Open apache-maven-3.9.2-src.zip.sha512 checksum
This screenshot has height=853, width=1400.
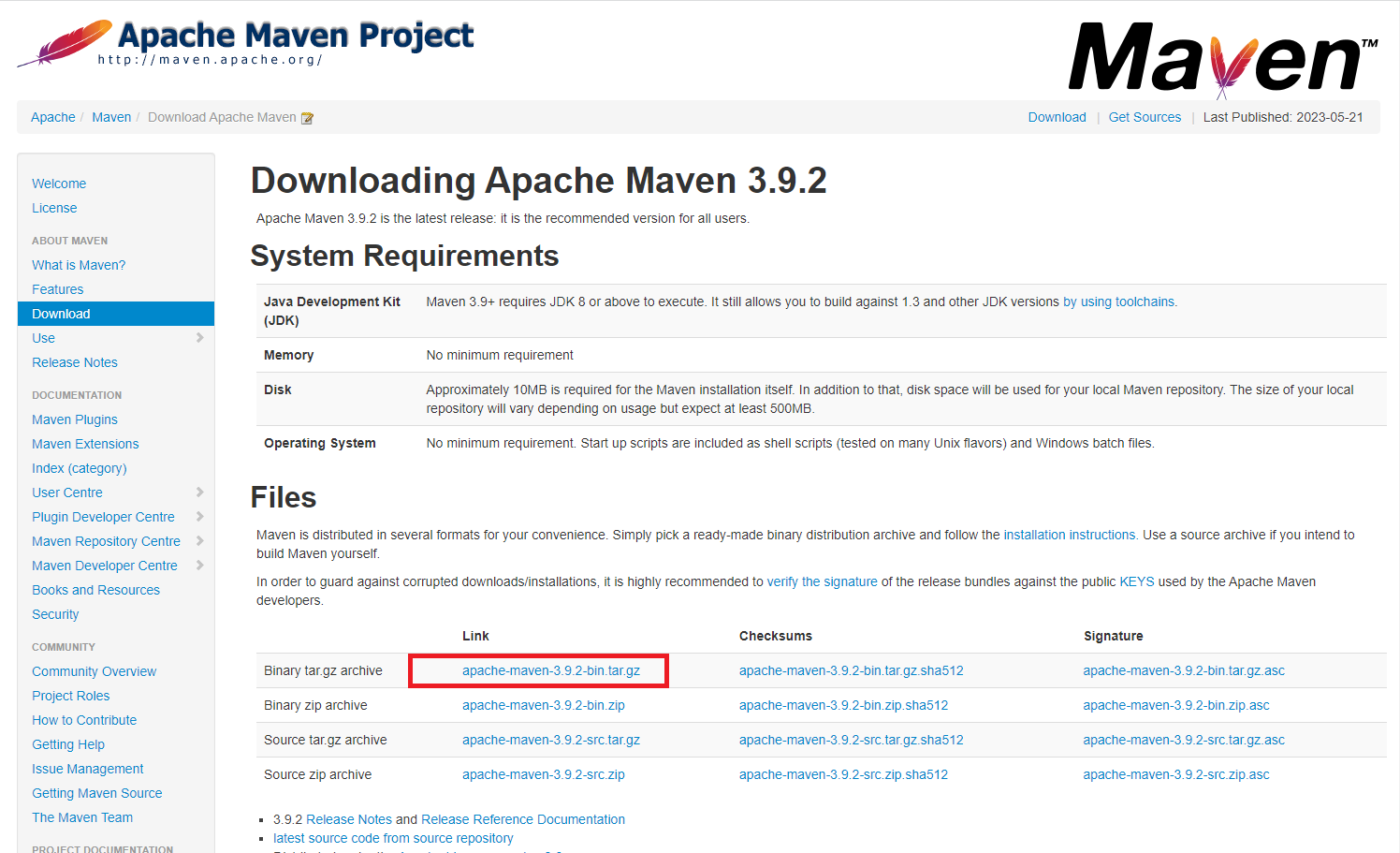(844, 774)
